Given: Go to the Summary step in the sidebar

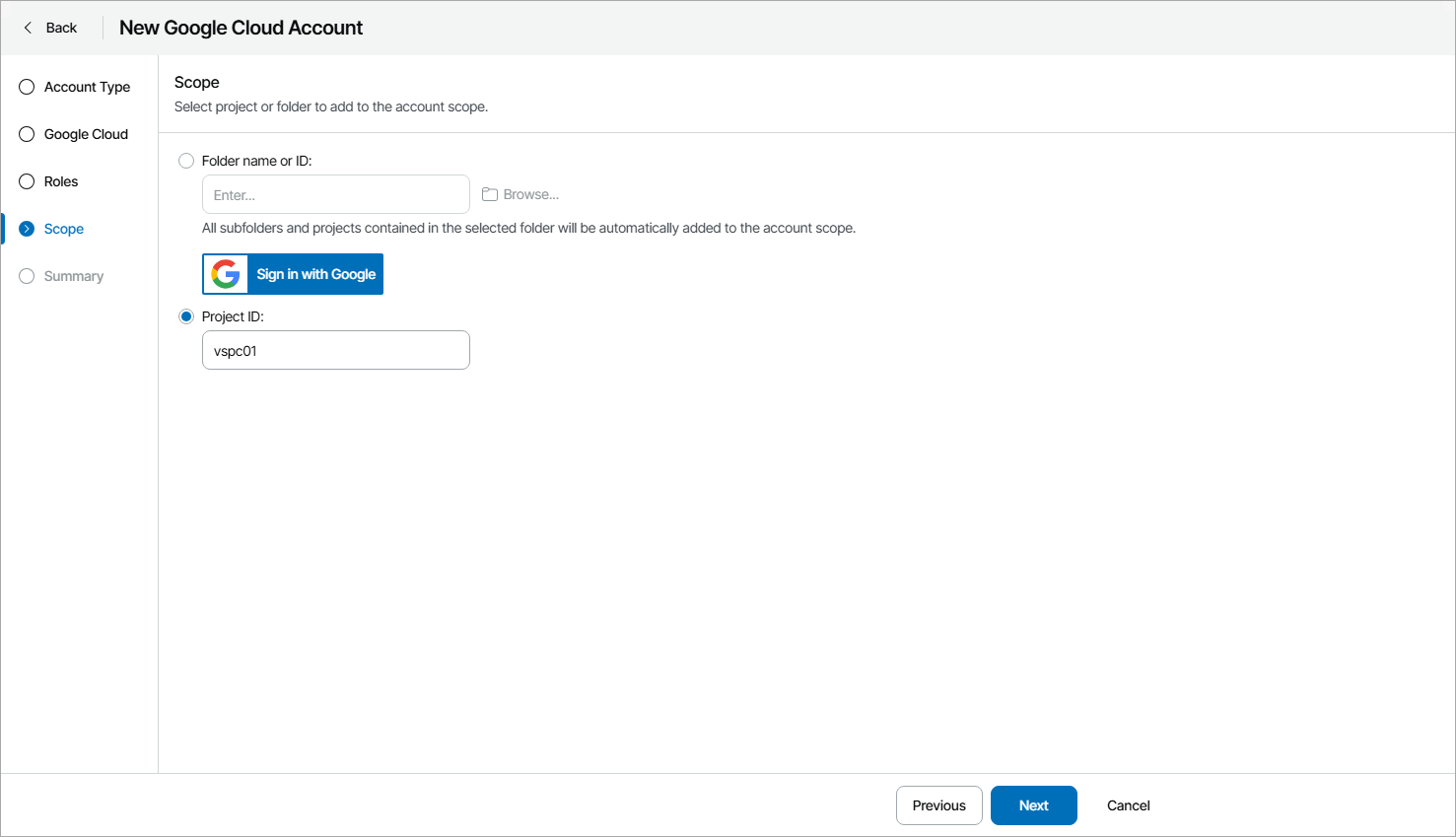Looking at the screenshot, I should 72,276.
